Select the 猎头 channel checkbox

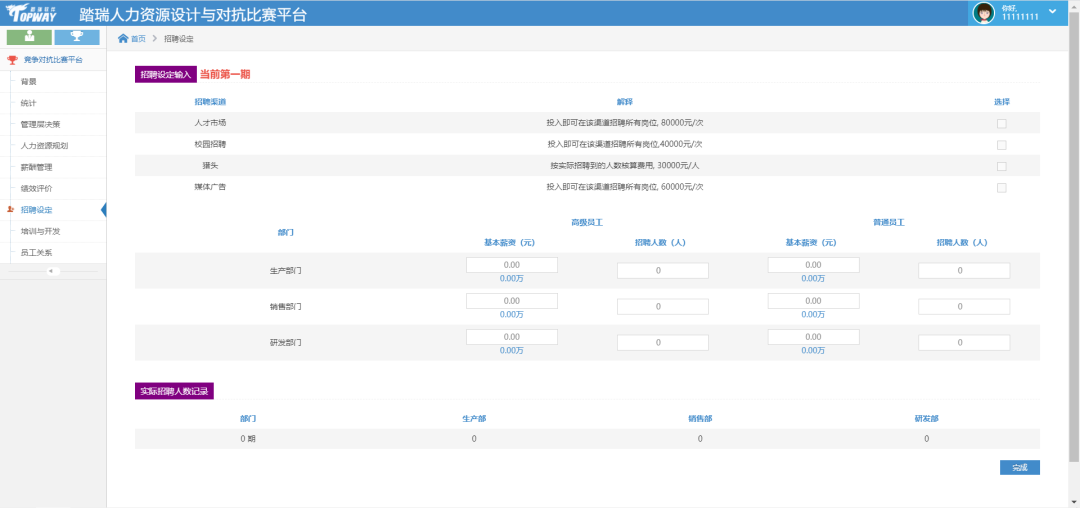point(1001,166)
